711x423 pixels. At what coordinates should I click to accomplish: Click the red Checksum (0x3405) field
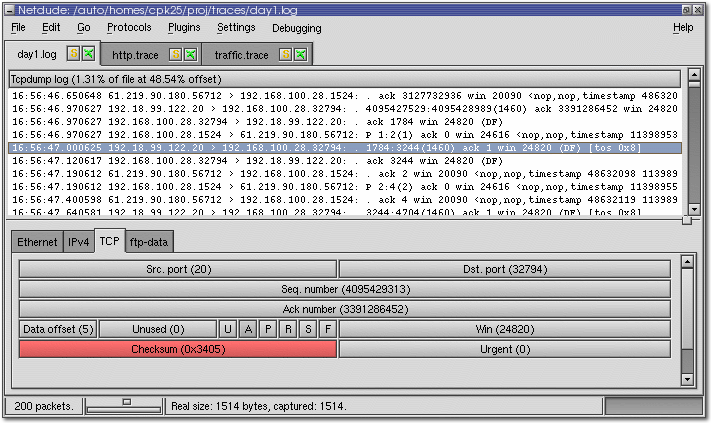point(178,349)
